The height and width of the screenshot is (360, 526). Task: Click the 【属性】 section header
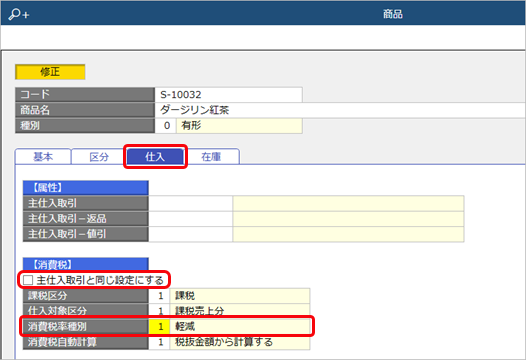[x=86, y=188]
